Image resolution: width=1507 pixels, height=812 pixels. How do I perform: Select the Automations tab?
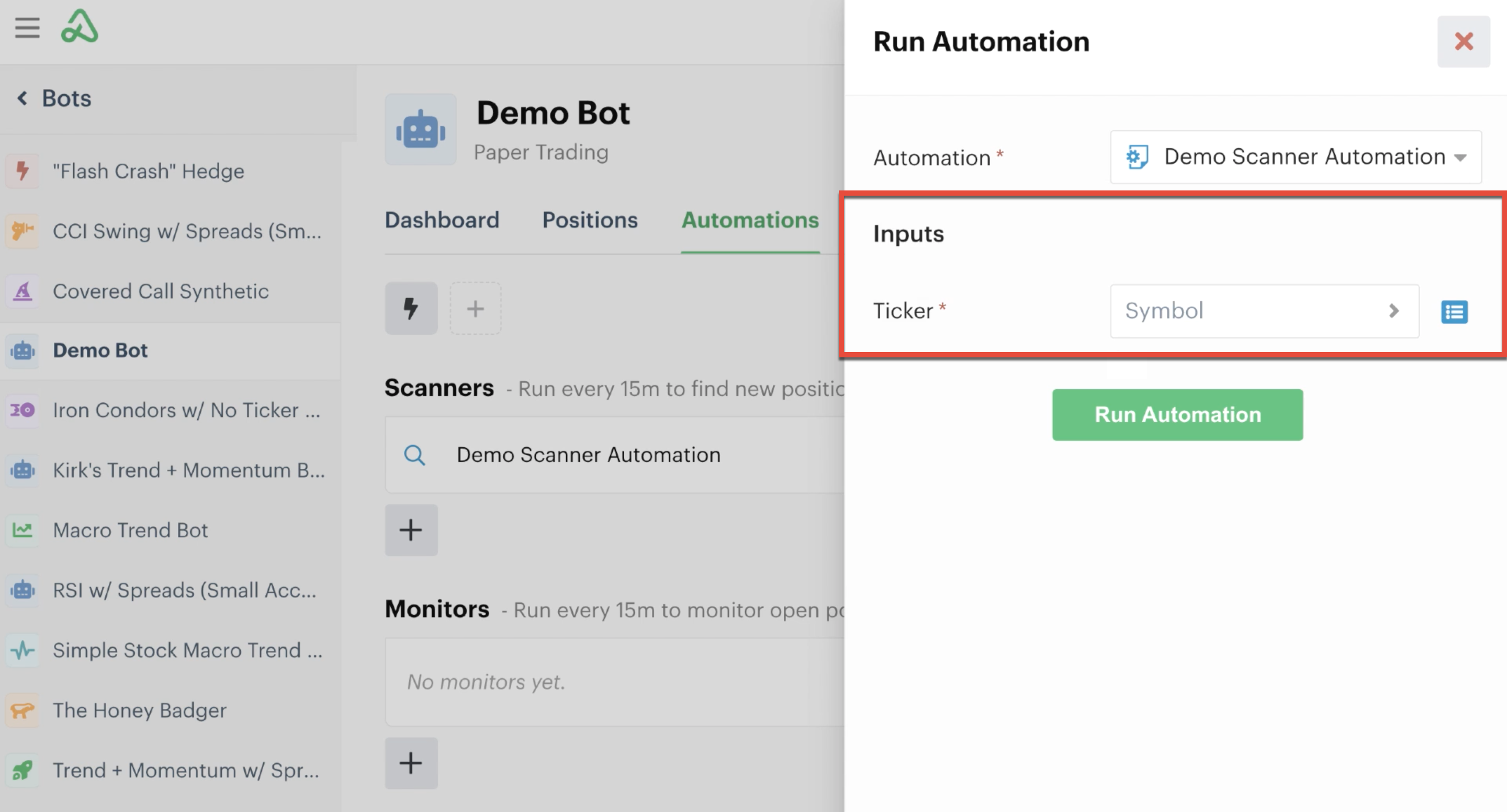click(750, 220)
